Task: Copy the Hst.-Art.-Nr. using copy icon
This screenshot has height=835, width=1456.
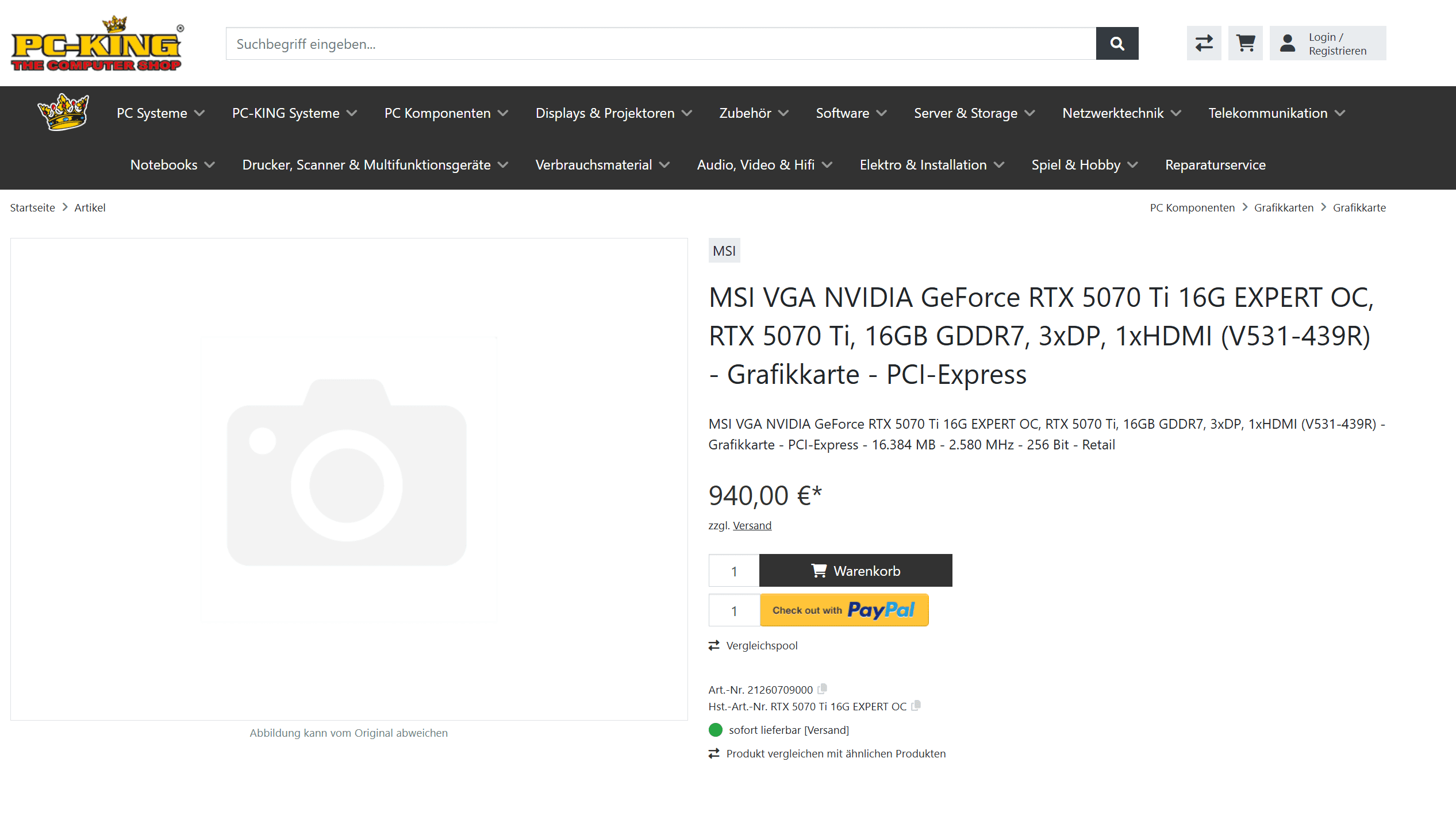Action: pos(916,705)
